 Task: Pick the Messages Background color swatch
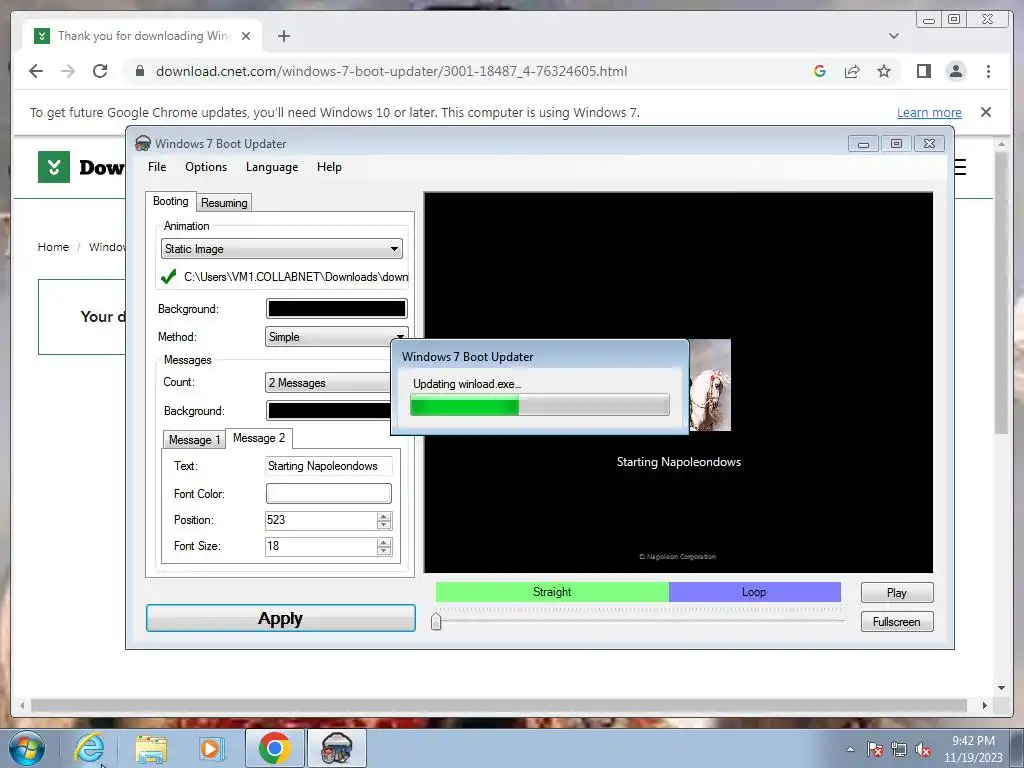pos(328,411)
